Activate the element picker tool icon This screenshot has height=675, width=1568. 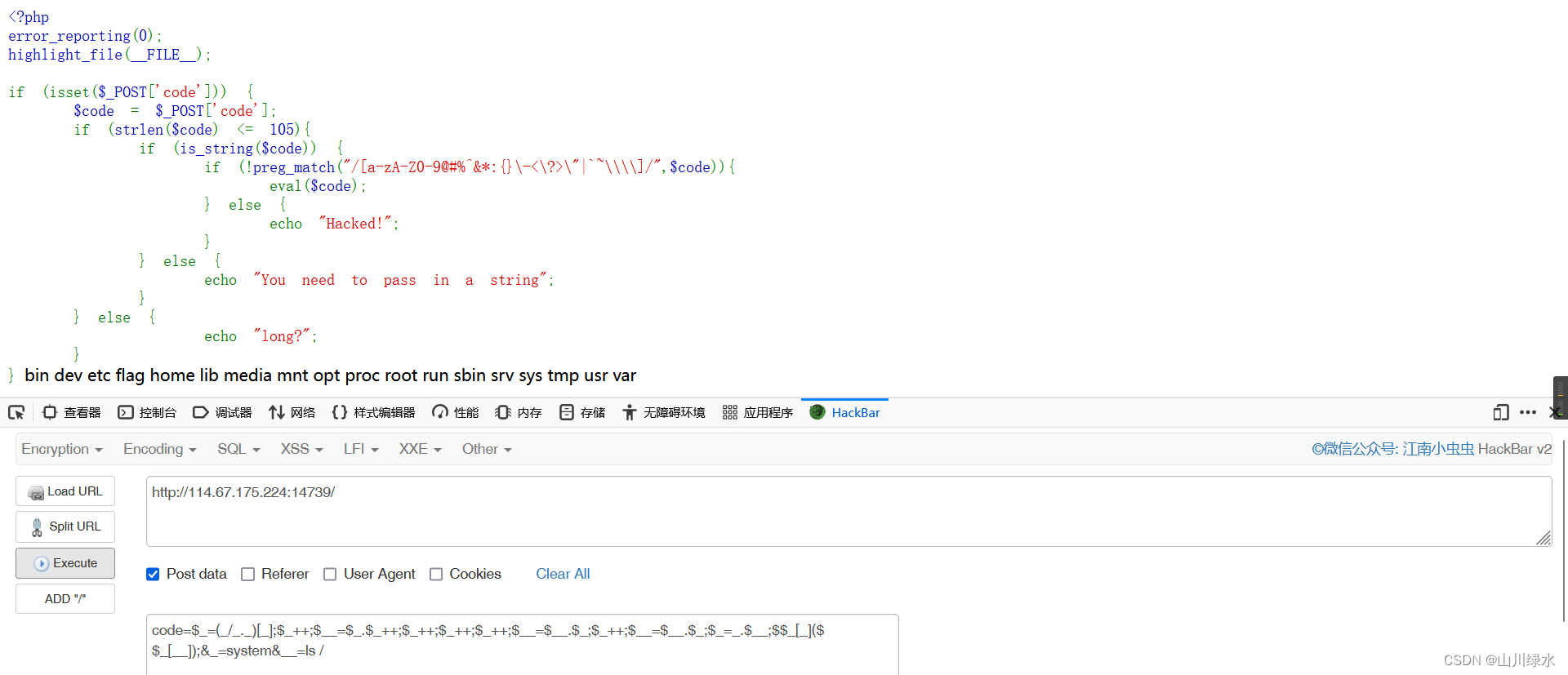[16, 412]
